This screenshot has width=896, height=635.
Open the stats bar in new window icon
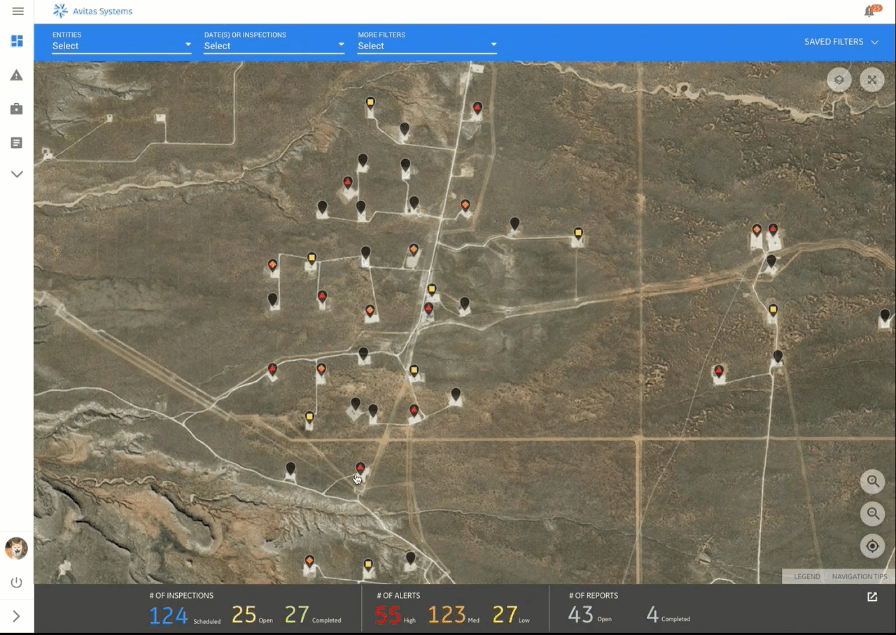click(872, 597)
